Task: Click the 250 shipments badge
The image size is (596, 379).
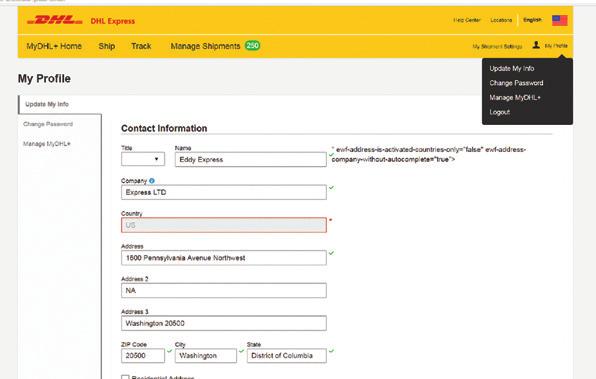Action: pyautogui.click(x=252, y=46)
